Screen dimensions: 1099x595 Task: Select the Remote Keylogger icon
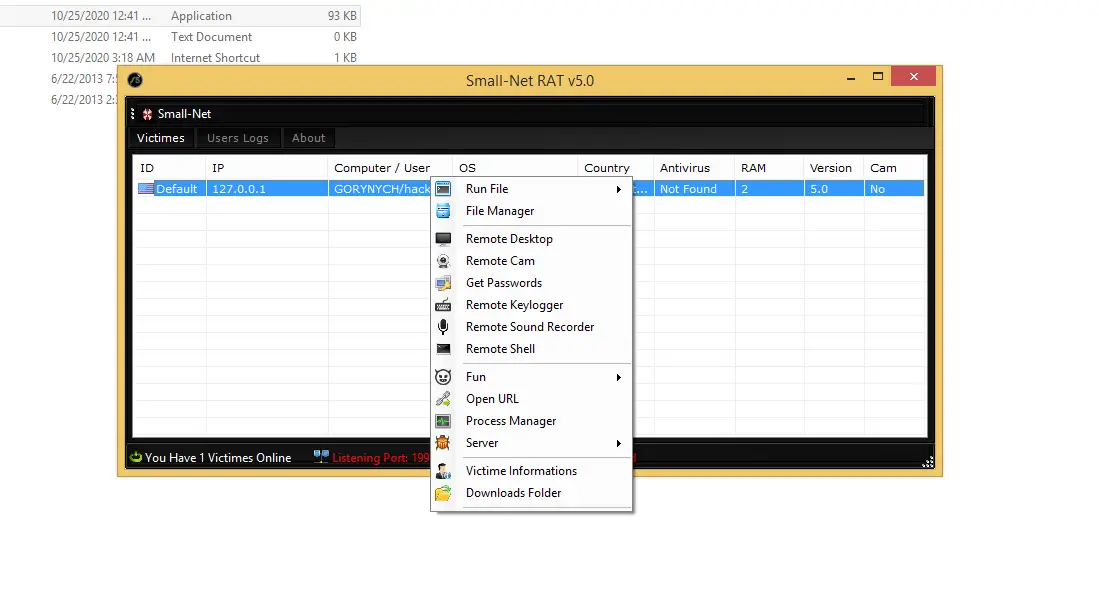443,304
